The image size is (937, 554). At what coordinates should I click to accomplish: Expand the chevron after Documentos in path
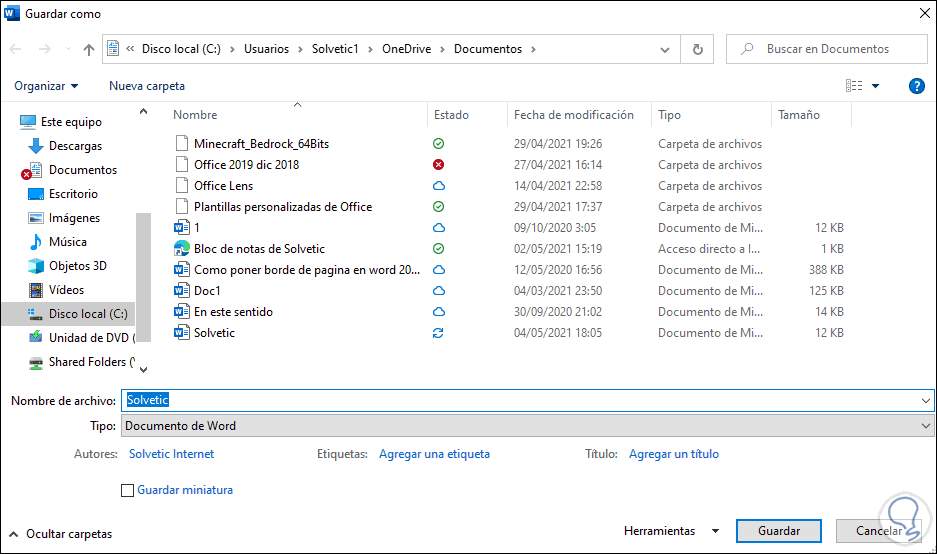(x=533, y=49)
